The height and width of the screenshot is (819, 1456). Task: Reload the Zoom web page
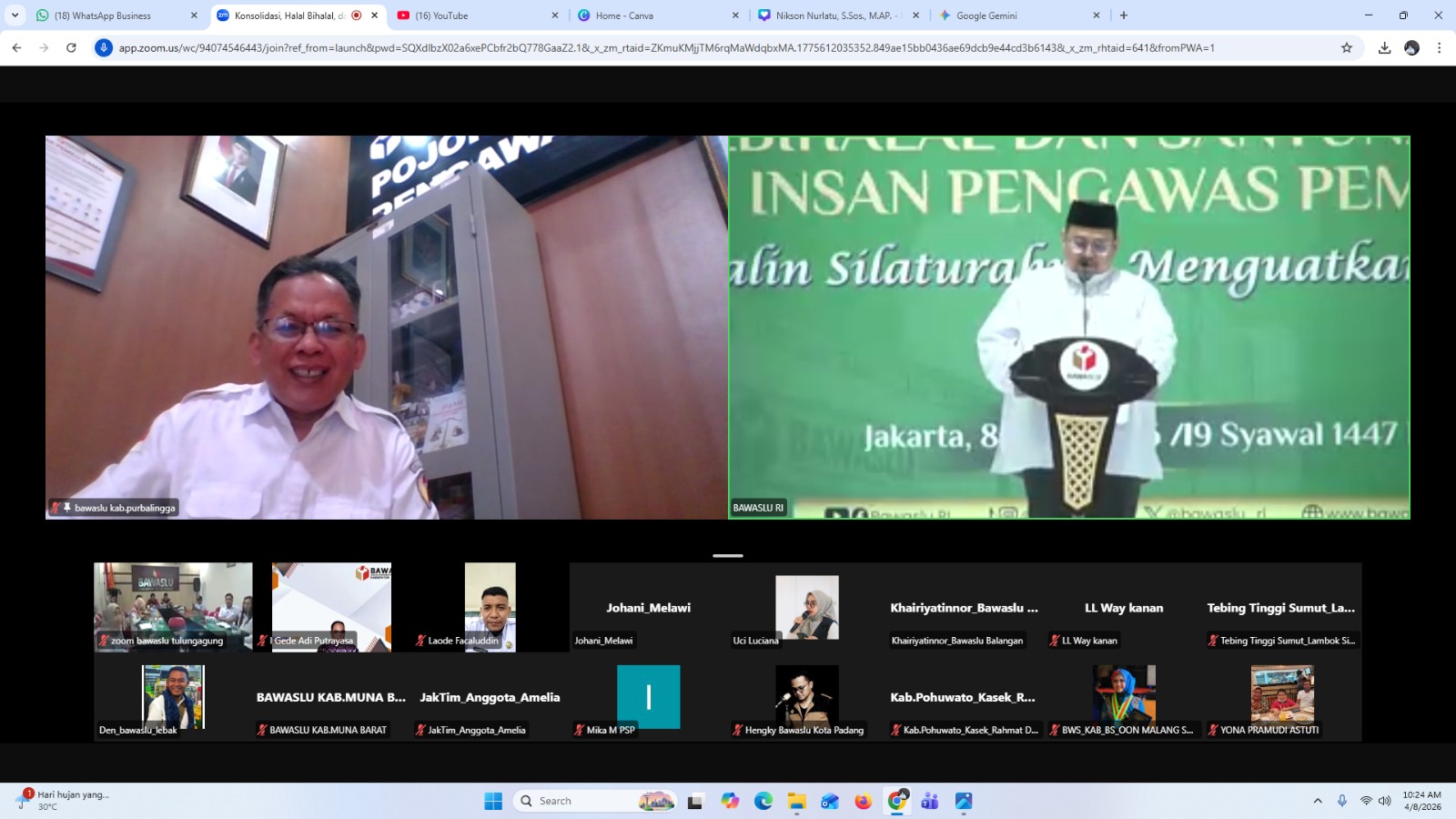(x=71, y=47)
